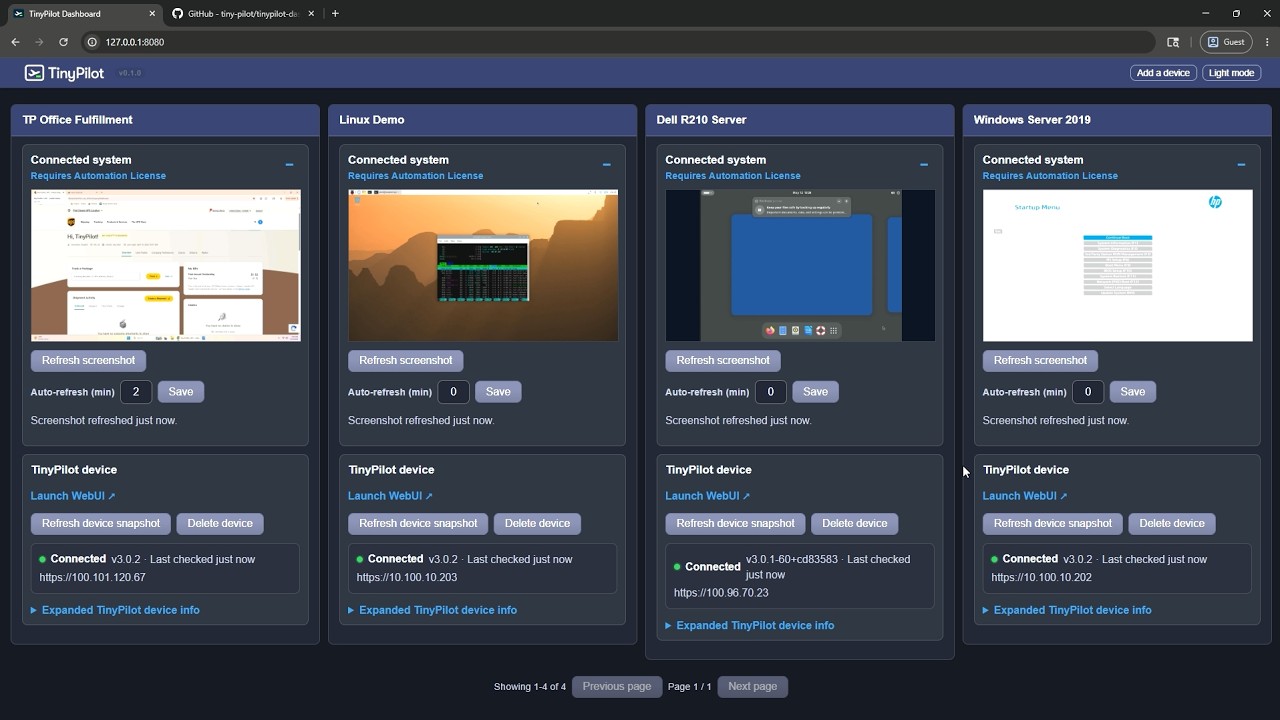The height and width of the screenshot is (720, 1280).
Task: Collapse Dell R210 Server connected system panel
Action: click(924, 165)
